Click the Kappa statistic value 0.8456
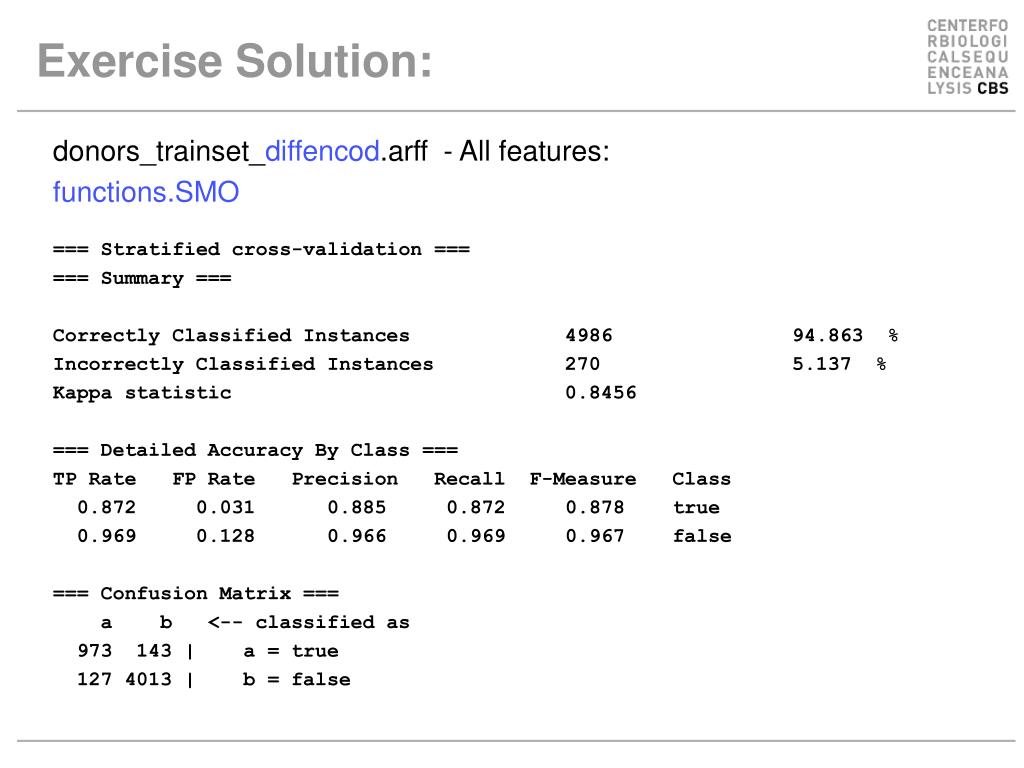The height and width of the screenshot is (768, 1024). 601,392
